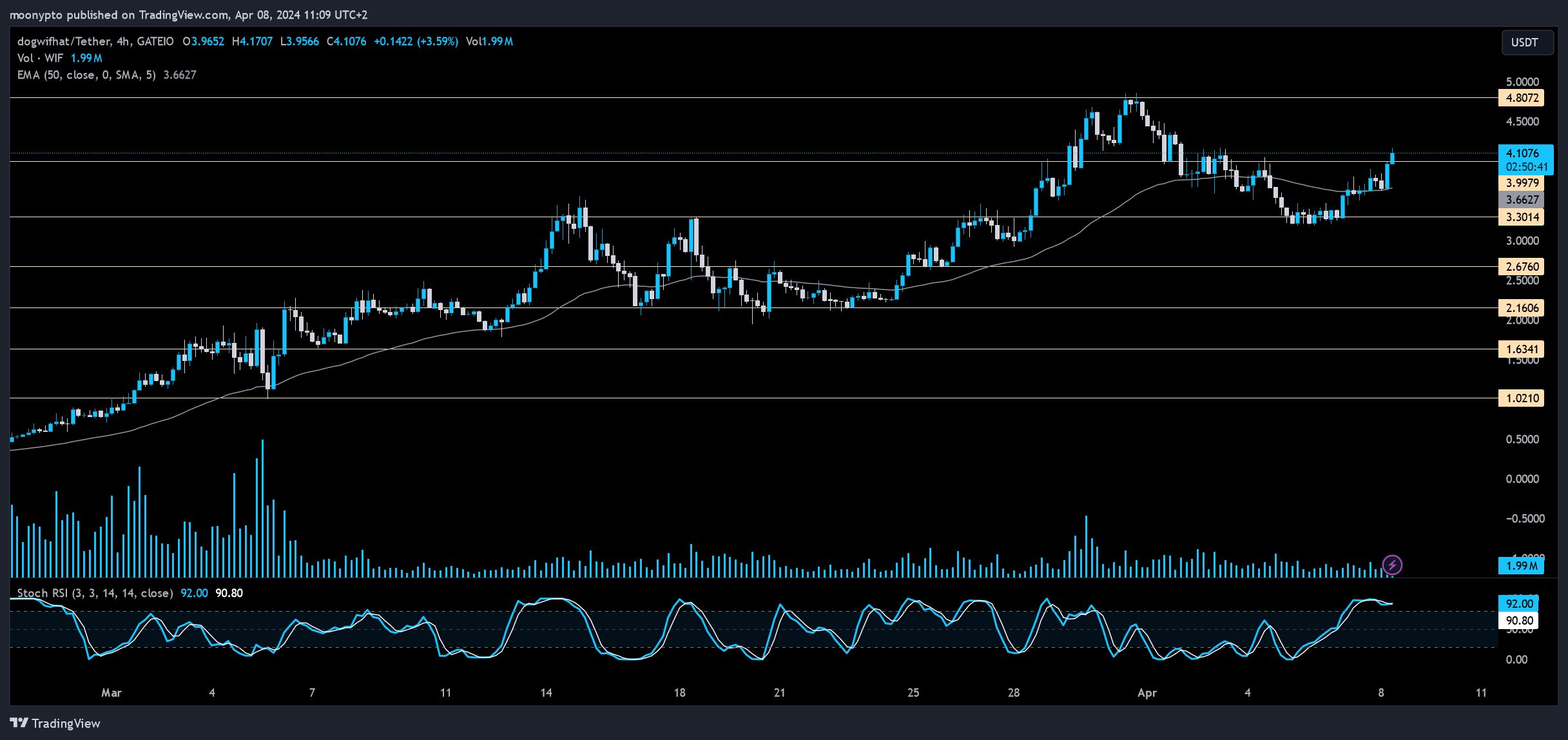Screen dimensions: 1568x740
Task: Click the 0.0000 price scale tick
Action: point(1522,479)
